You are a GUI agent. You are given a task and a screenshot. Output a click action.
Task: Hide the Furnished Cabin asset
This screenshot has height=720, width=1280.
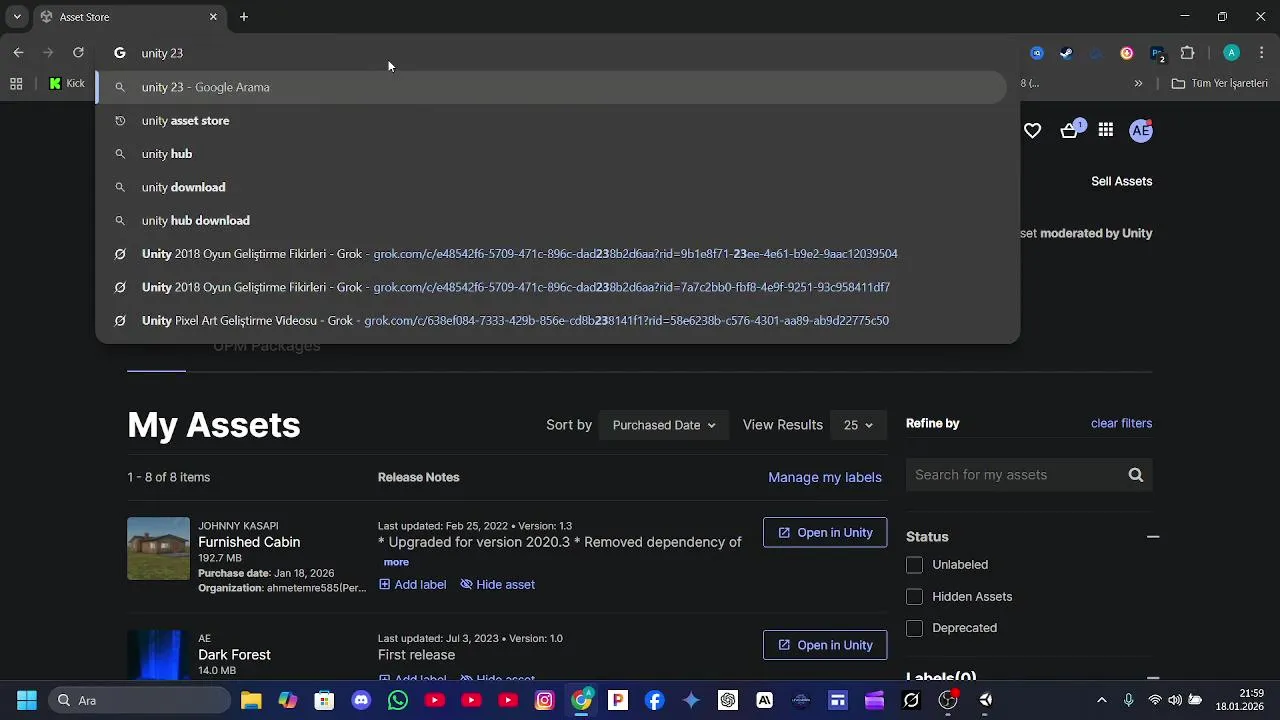pyautogui.click(x=497, y=585)
